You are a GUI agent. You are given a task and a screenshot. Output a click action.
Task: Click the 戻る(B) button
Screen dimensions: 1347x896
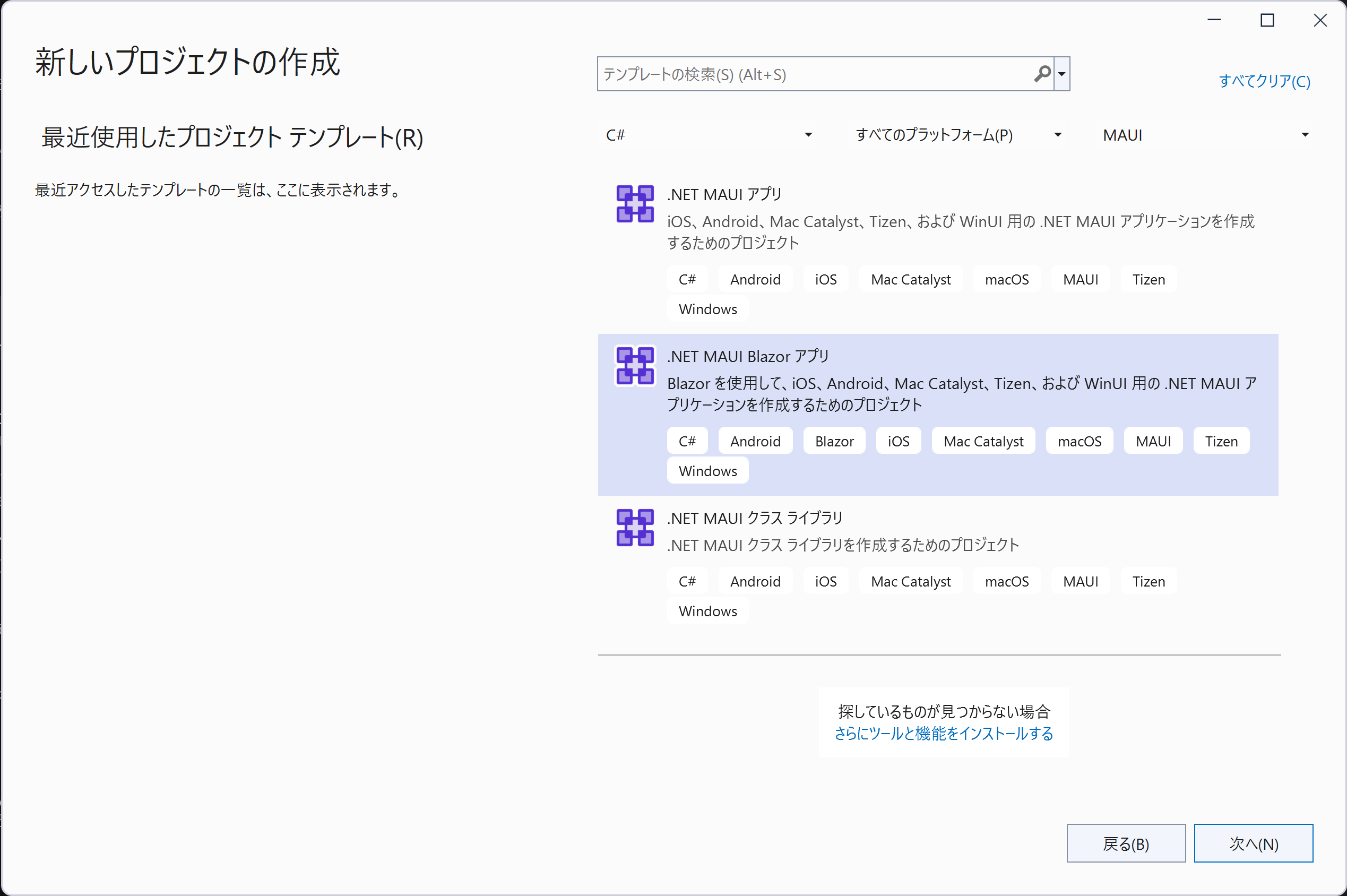tap(1126, 843)
